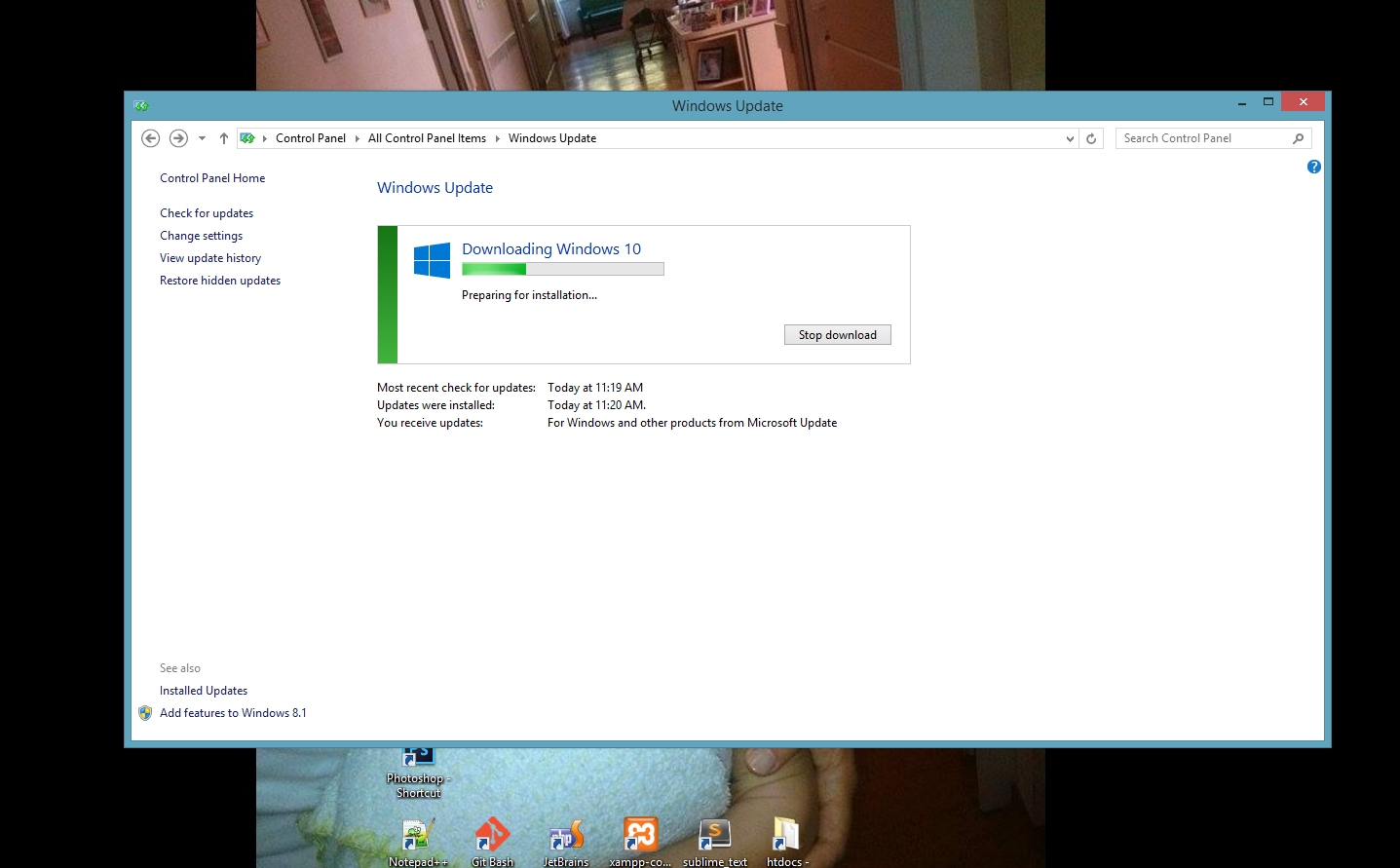The height and width of the screenshot is (868, 1400).
Task: Click Check for updates
Action: pyautogui.click(x=207, y=213)
